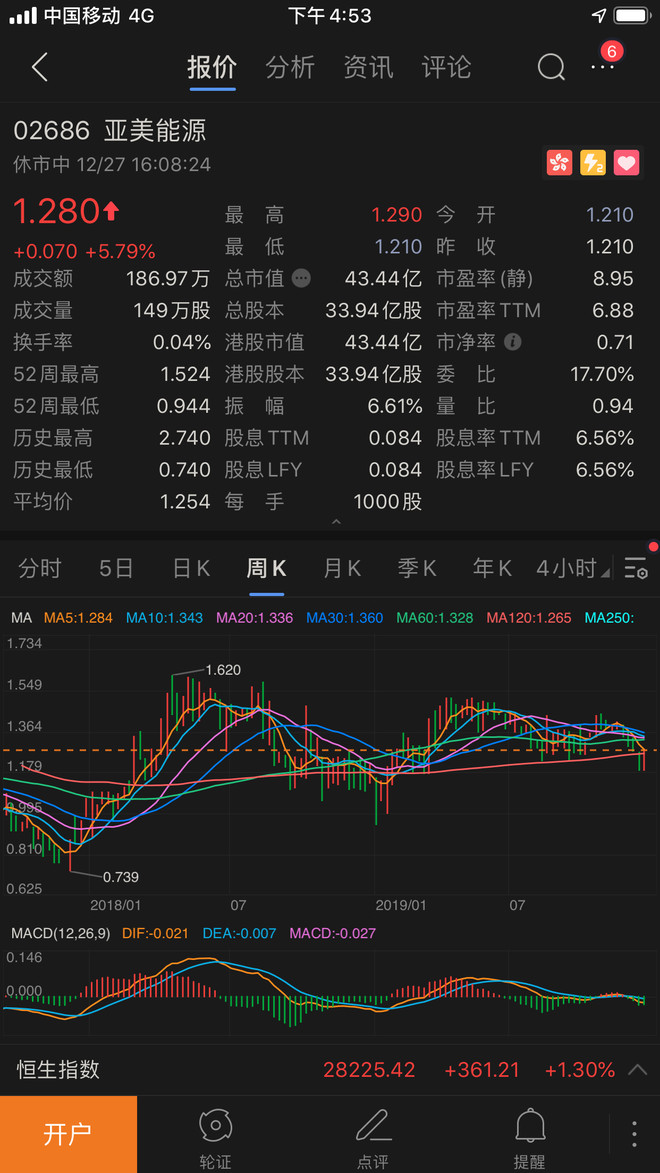Tap the stock title 02686 亚美能源
The height and width of the screenshot is (1173, 660).
(110, 131)
